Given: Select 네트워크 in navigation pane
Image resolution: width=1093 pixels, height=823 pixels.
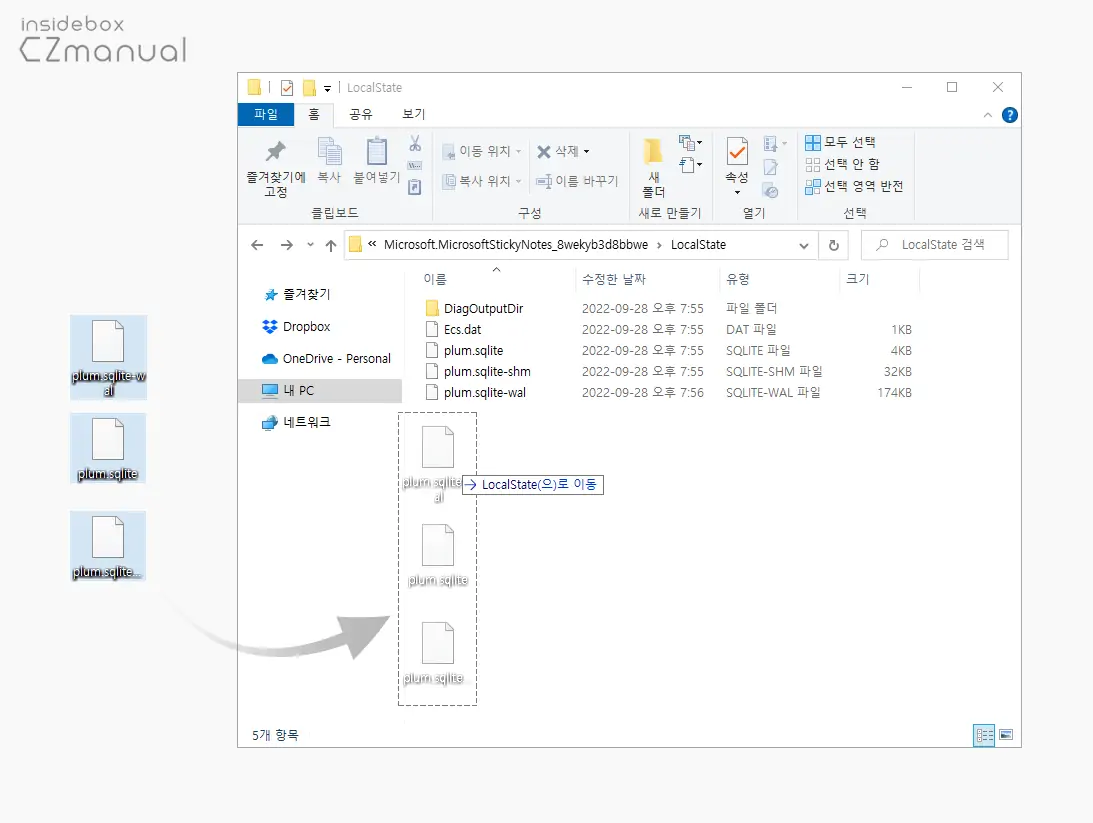Looking at the screenshot, I should click(297, 422).
